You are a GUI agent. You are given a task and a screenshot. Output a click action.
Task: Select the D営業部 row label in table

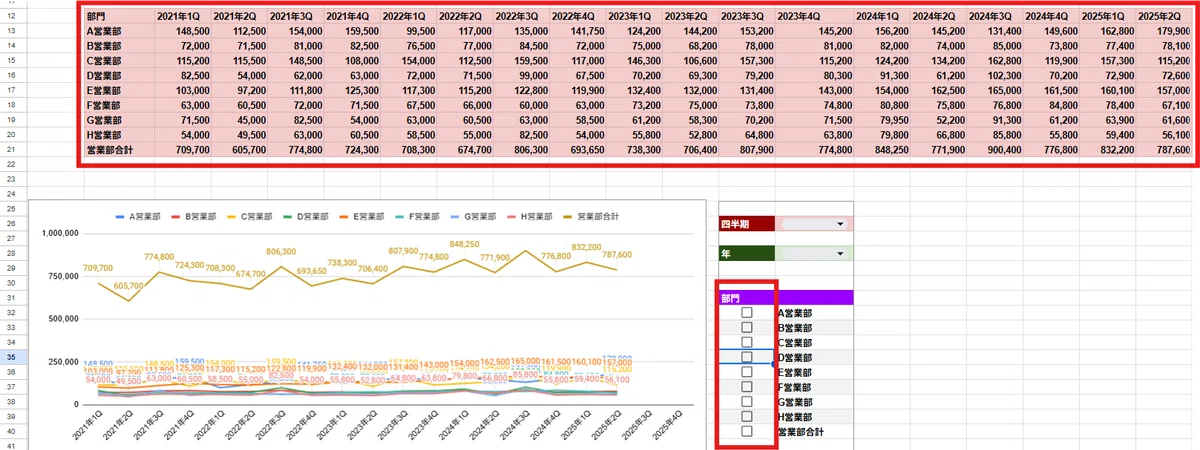click(x=119, y=75)
